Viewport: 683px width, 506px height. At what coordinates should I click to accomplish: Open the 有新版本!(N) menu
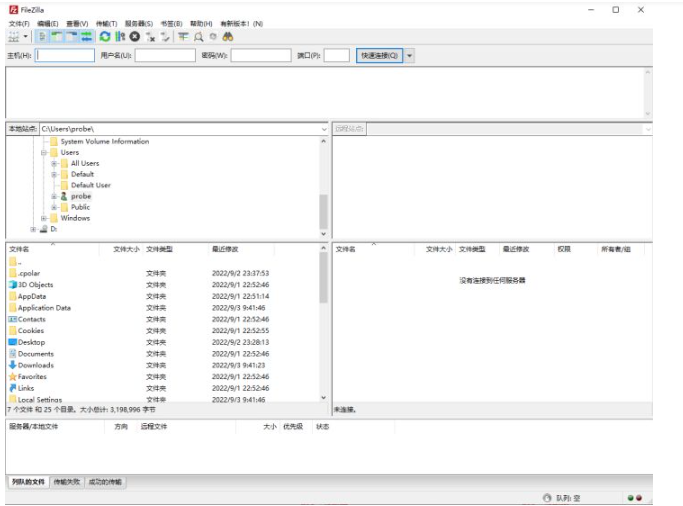(242, 24)
